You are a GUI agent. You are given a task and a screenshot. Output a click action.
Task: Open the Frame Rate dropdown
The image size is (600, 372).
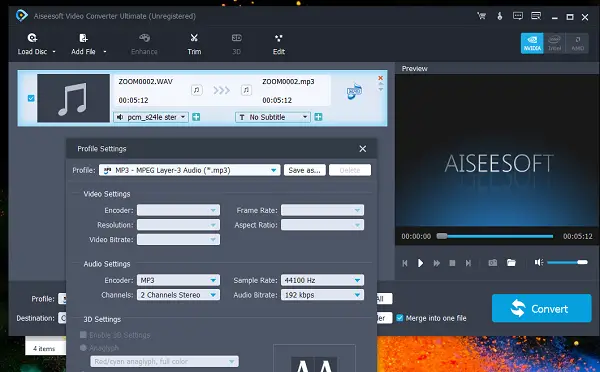(322, 210)
